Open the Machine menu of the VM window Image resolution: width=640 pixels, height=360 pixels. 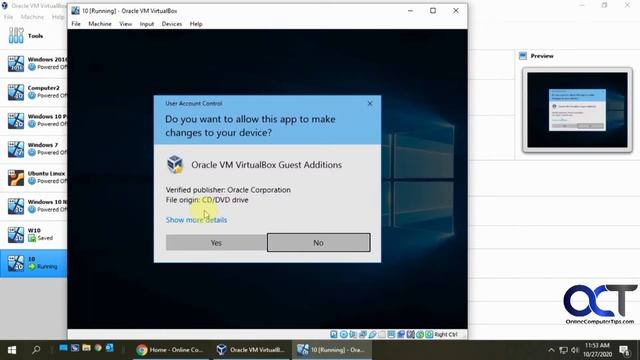tap(100, 24)
